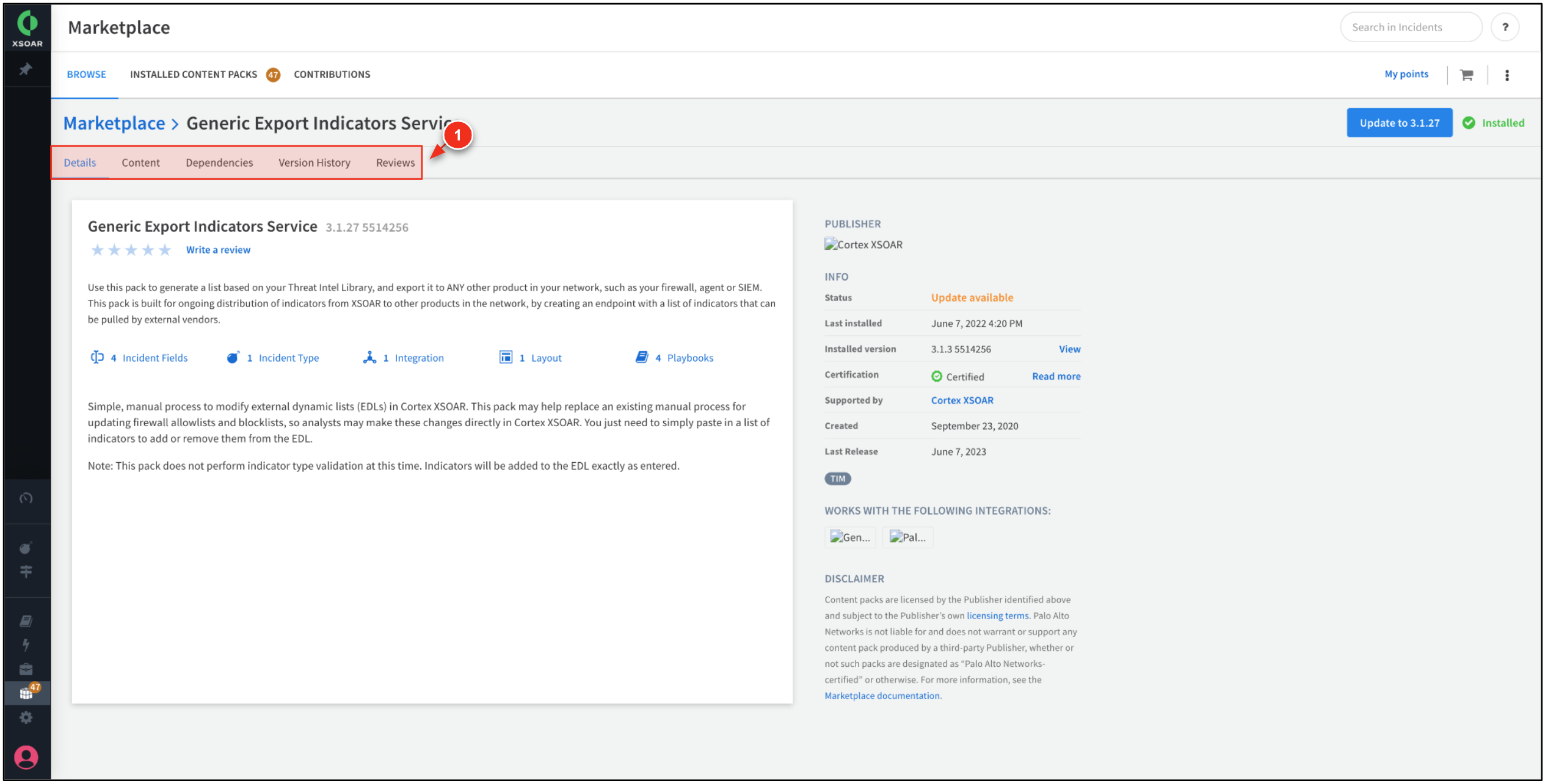The height and width of the screenshot is (784, 1545).
Task: Open the playbooks book icon in sidebar
Action: coord(26,621)
